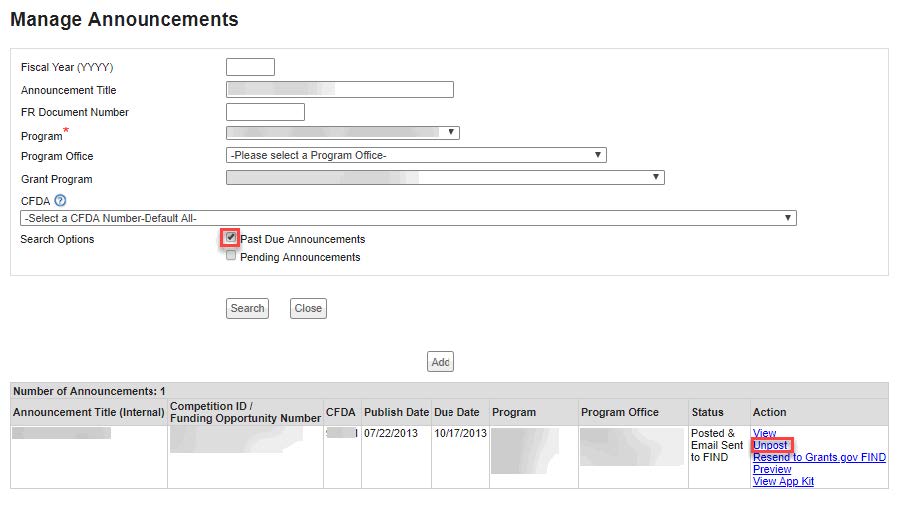
Task: Open the Program dropdown
Action: tap(342, 132)
